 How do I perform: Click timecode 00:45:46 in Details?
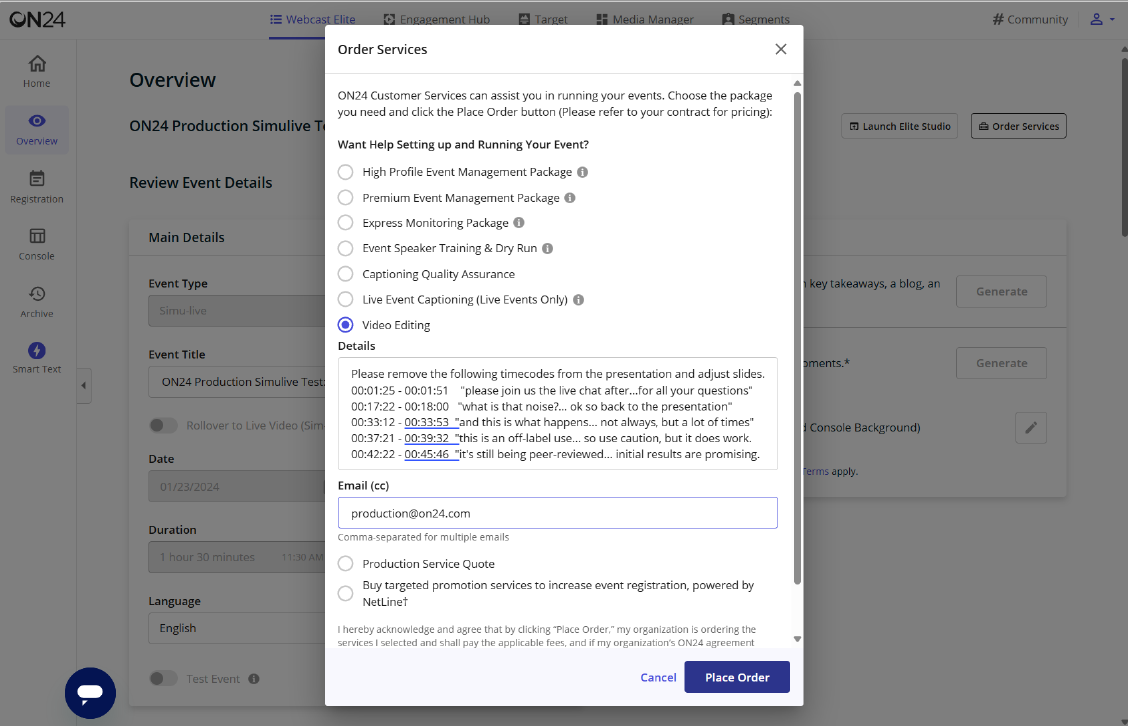(427, 454)
